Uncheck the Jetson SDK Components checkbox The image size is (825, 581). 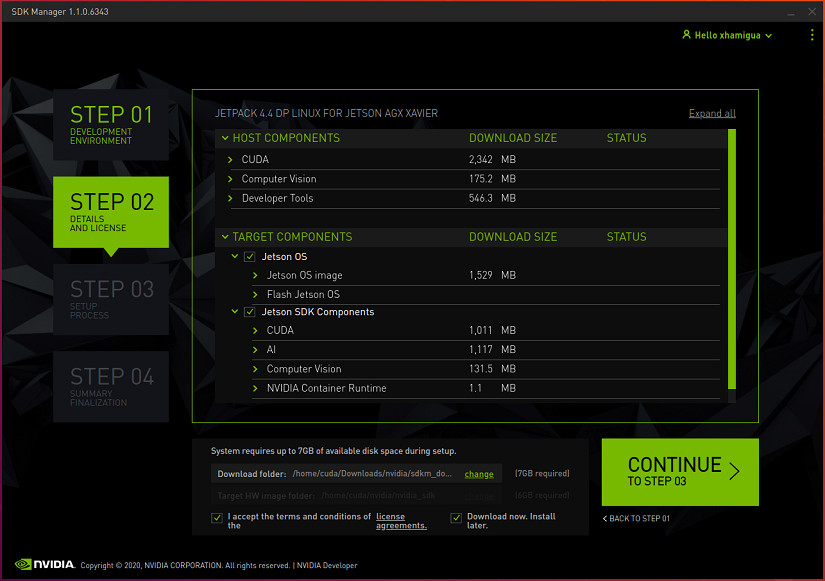[249, 312]
